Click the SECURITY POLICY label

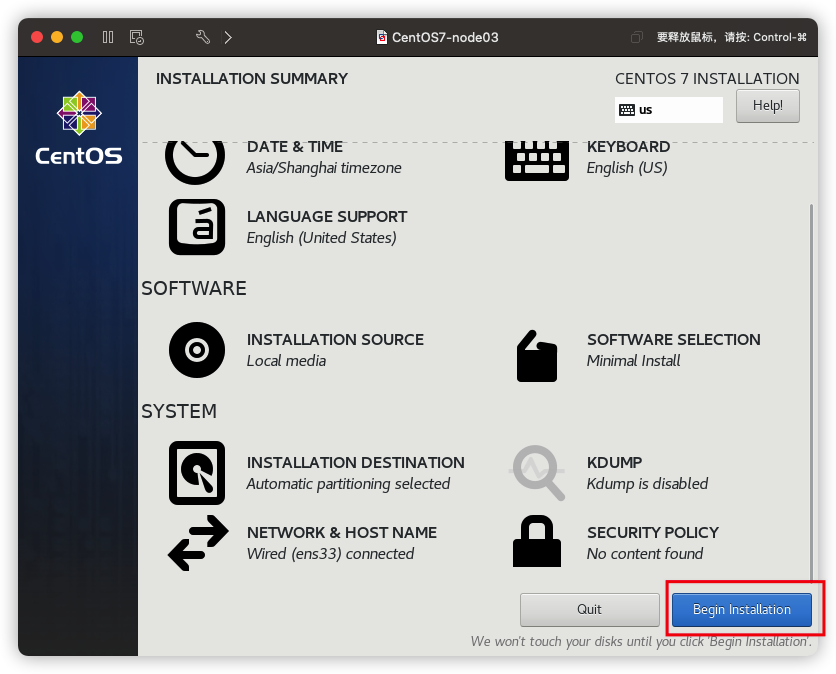653,532
